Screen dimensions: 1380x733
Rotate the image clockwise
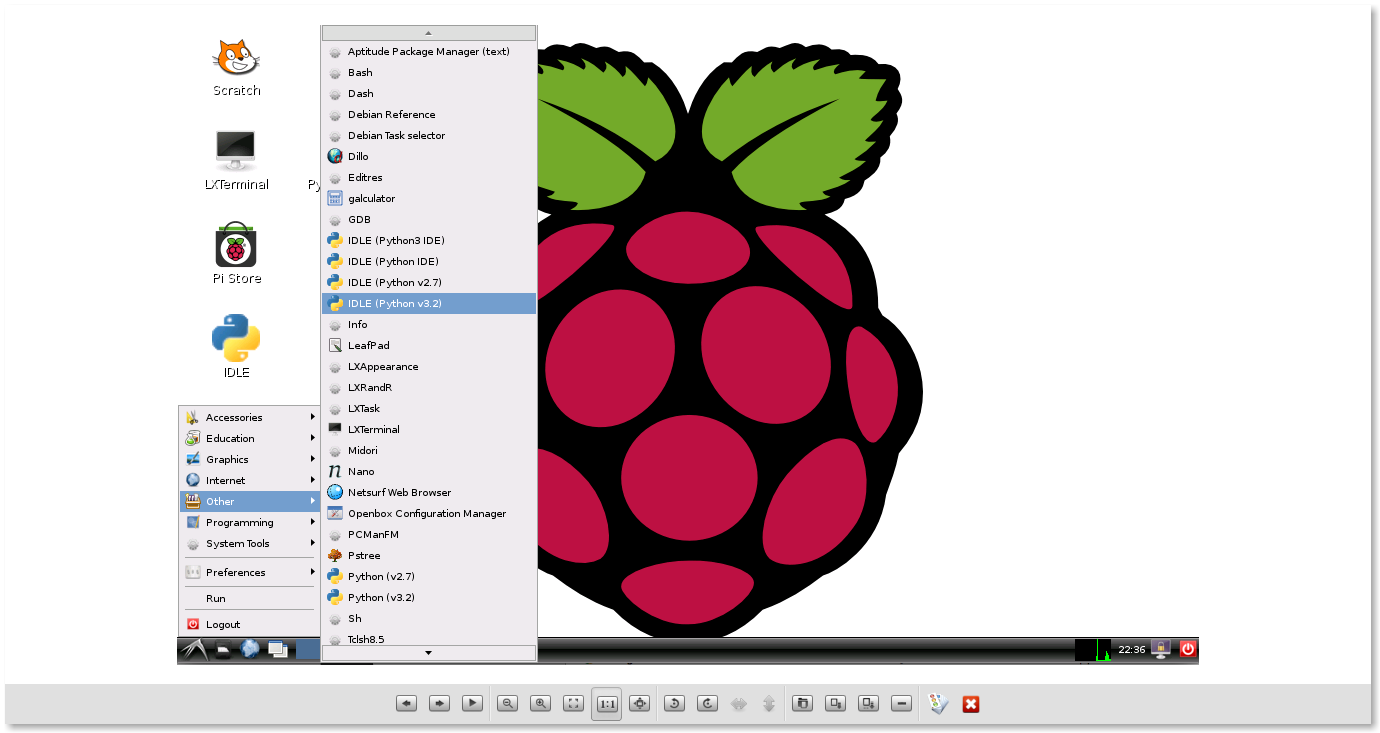click(x=706, y=703)
